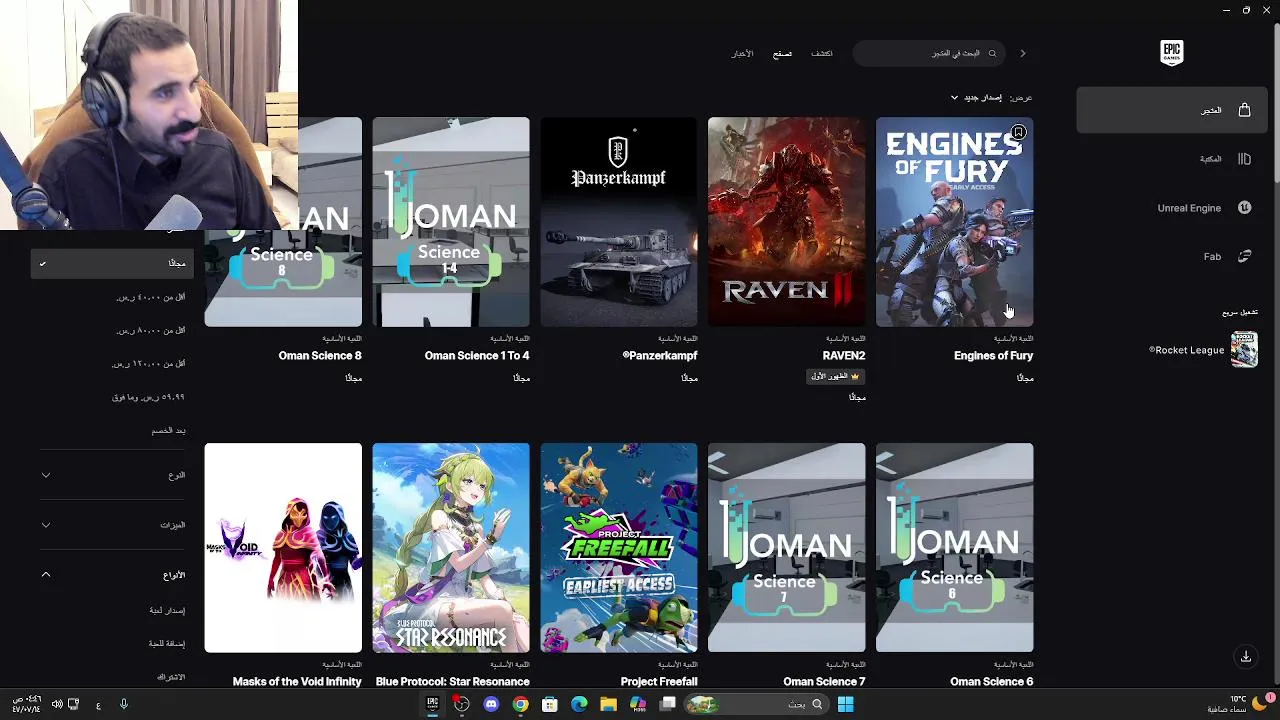Open Blue Protocol Star Resonance cover
Screen dimensions: 1280x720
point(451,548)
